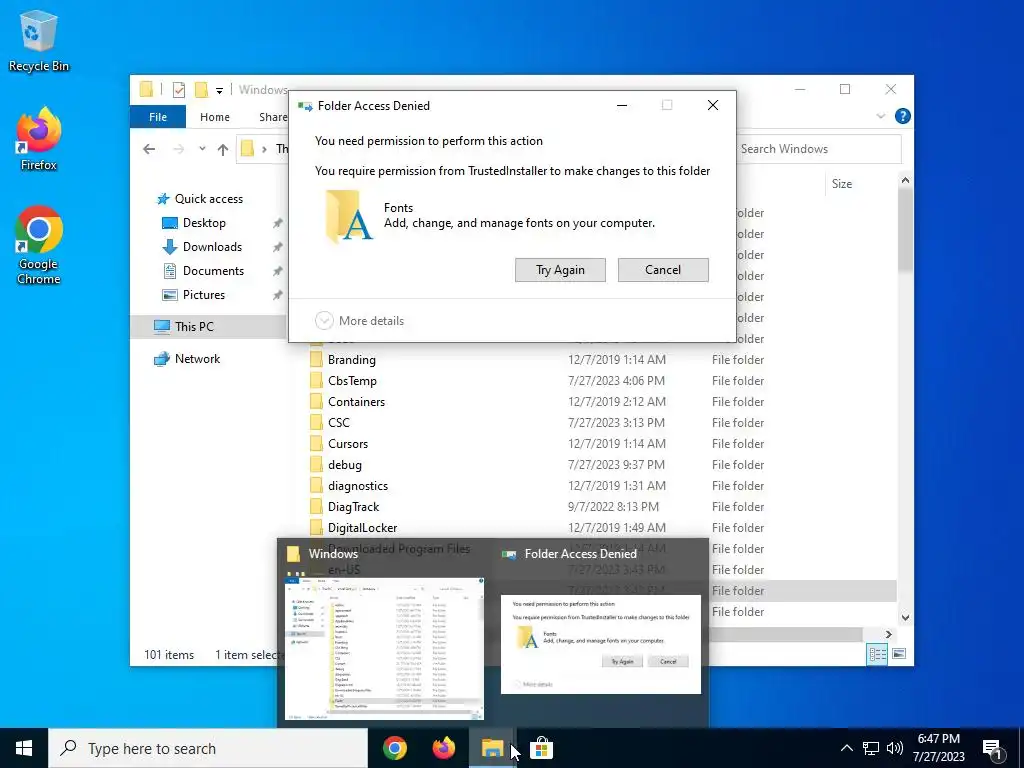The height and width of the screenshot is (768, 1024).
Task: Open the Firefox desktop shortcut
Action: [39, 140]
